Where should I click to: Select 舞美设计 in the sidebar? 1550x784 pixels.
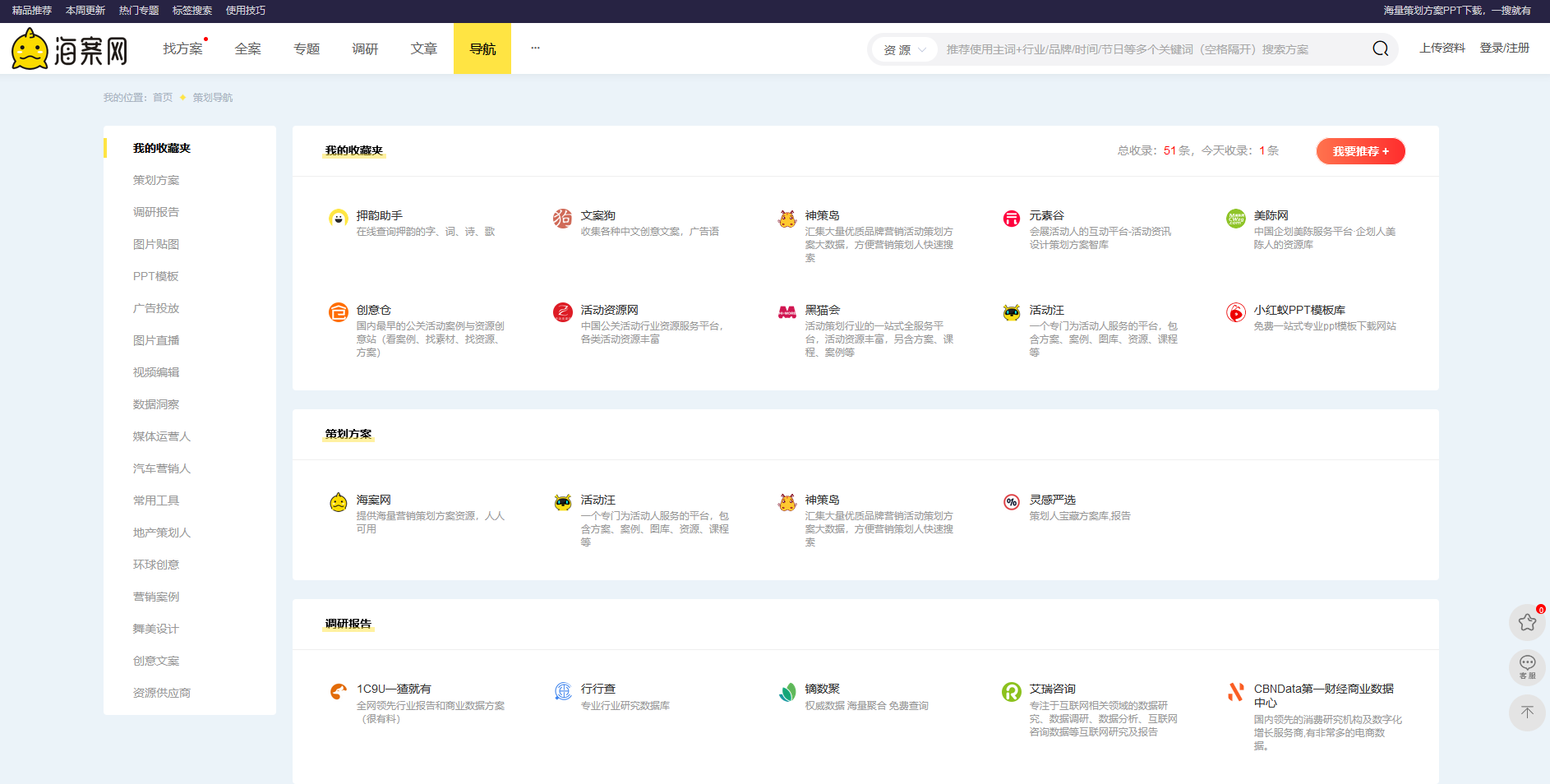(x=156, y=629)
